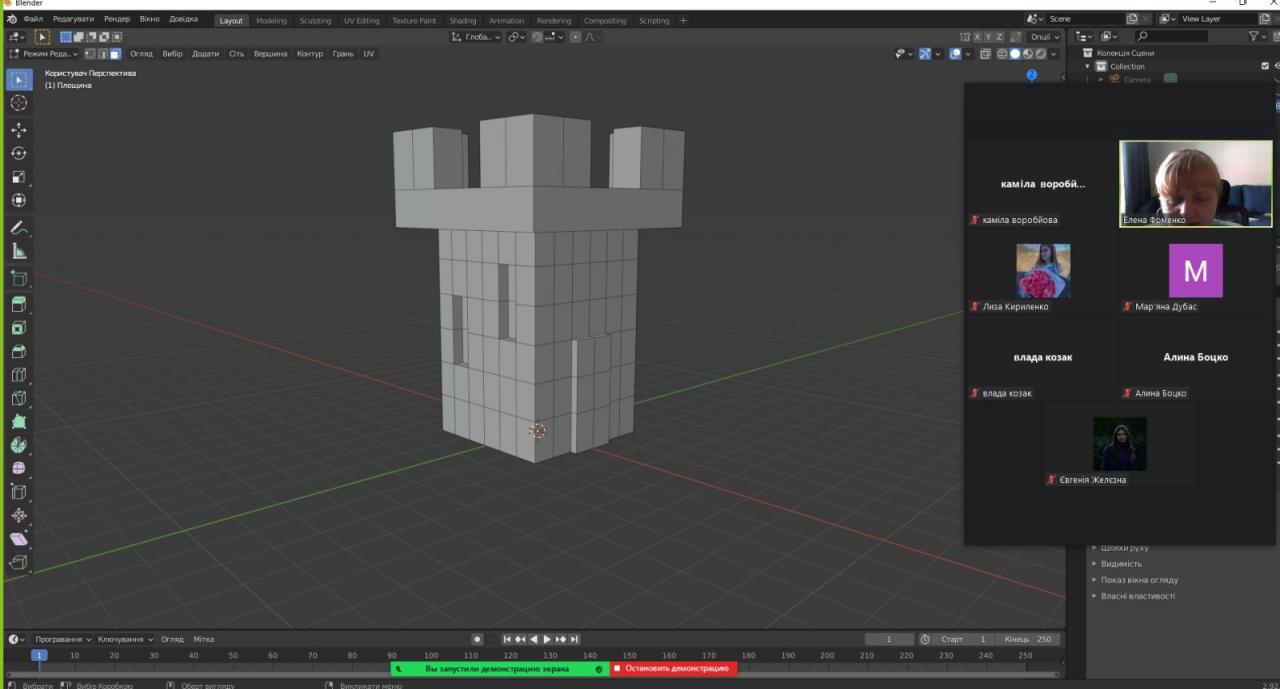Click Остановить демонстрацию button
Screen dimensions: 1280x689
(x=675, y=668)
